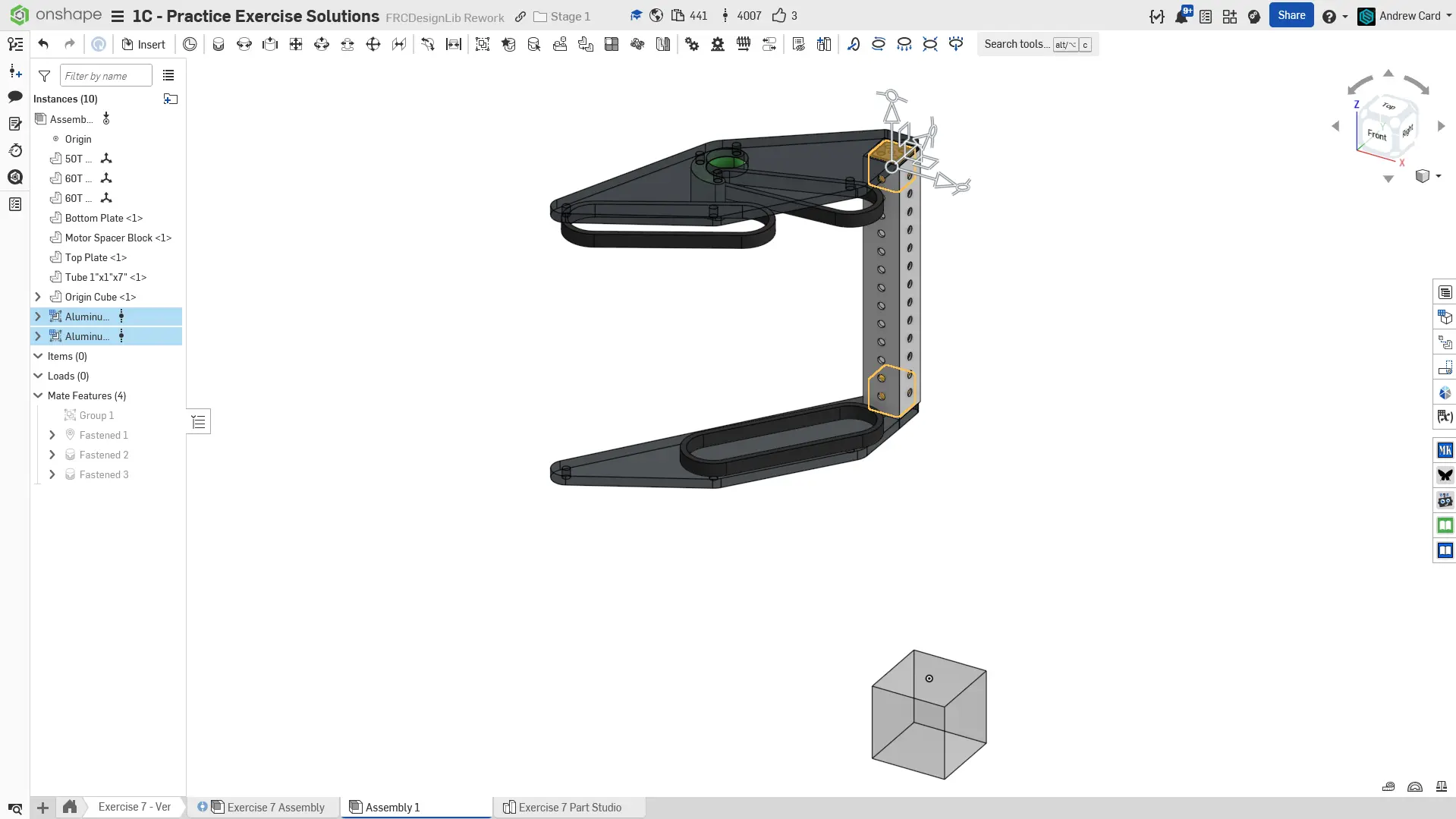Viewport: 1456px width, 819px height.
Task: Expand the Fastened 1 mate feature
Action: click(52, 435)
